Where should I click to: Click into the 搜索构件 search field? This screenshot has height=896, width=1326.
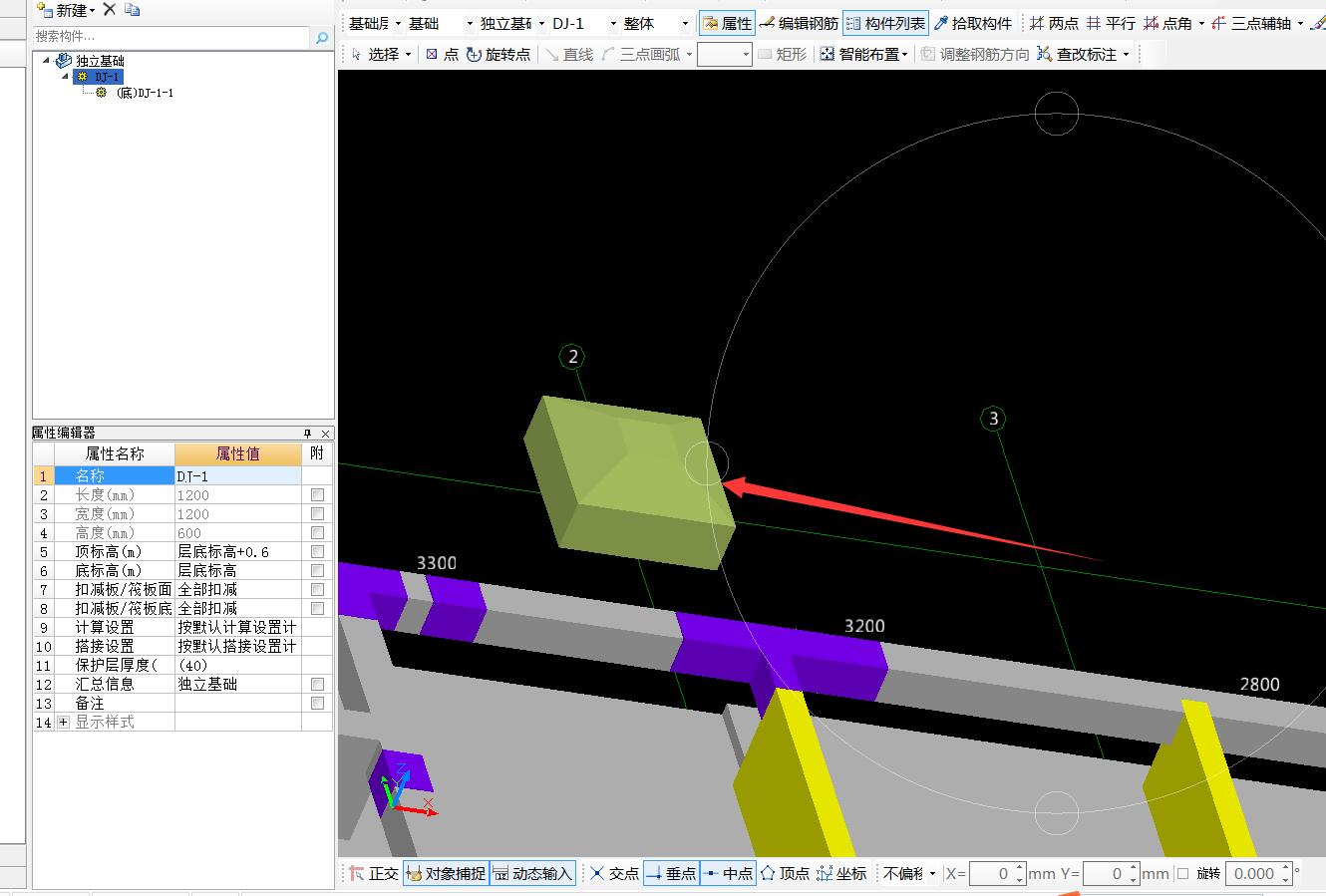[x=171, y=37]
